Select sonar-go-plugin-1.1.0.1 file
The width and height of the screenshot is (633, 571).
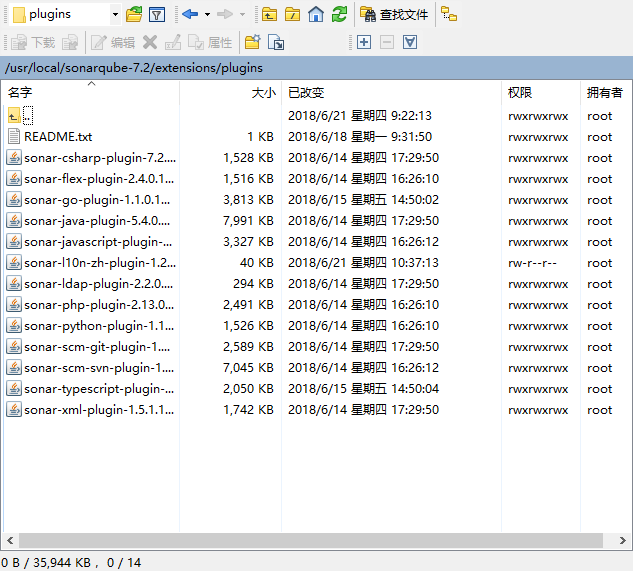[x=97, y=200]
